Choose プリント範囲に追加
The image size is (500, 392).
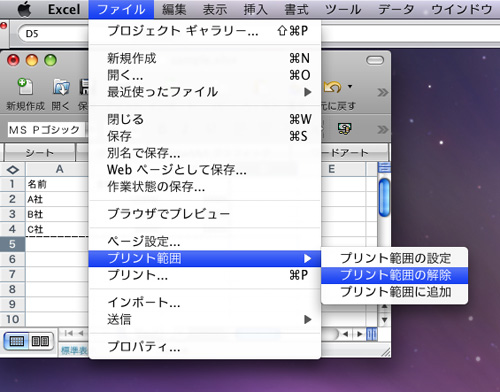(394, 292)
